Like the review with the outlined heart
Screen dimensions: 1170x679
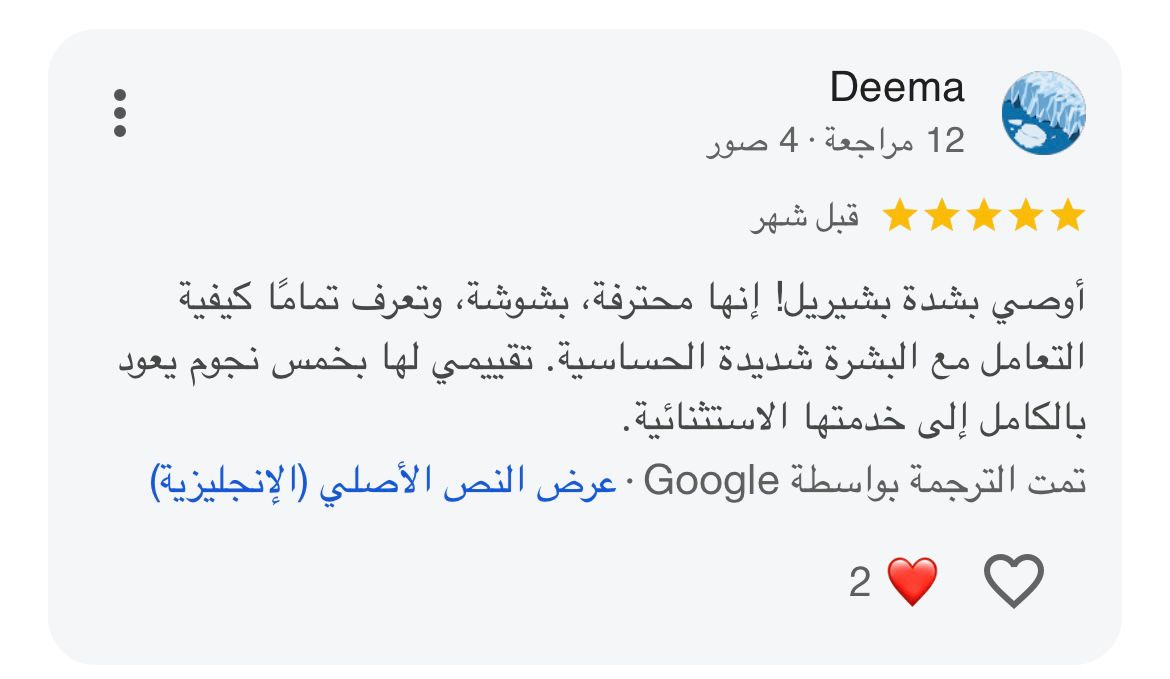tap(1013, 581)
